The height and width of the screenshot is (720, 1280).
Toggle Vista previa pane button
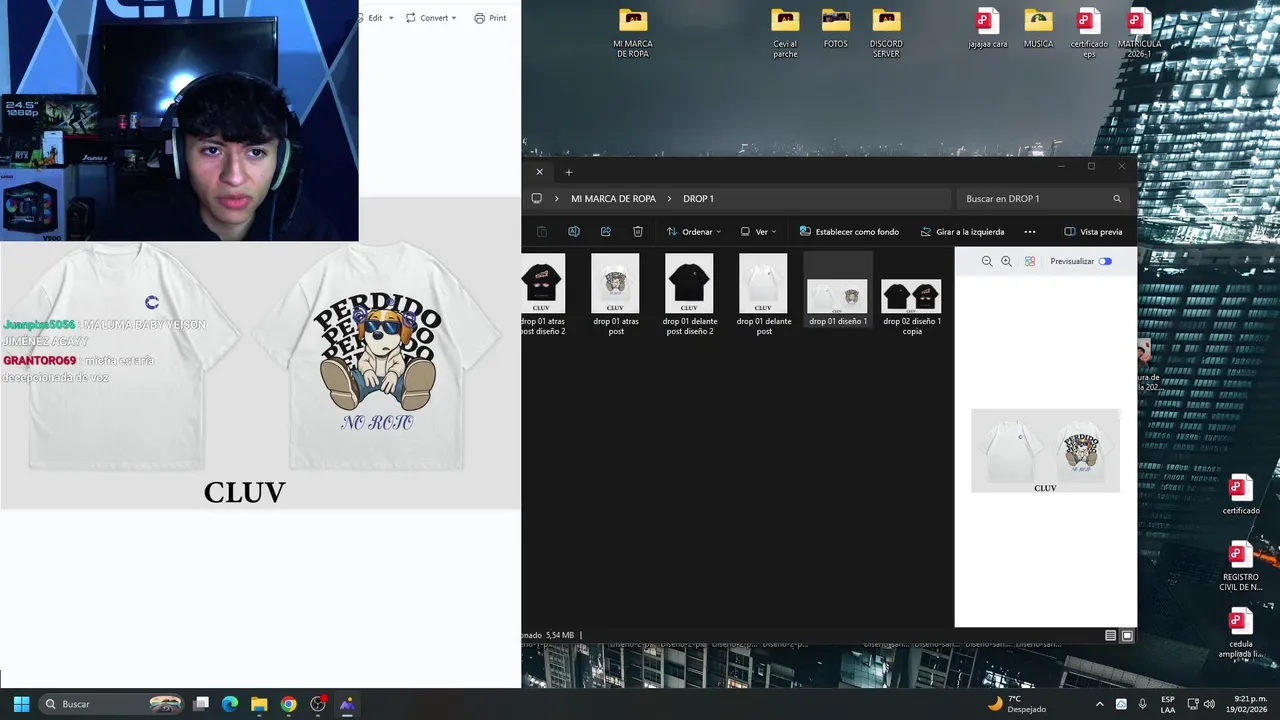click(x=1093, y=231)
